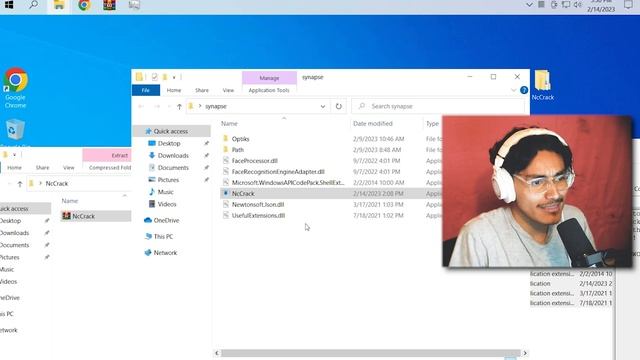Open Customize Quick Access Toolbar dropdown
The width and height of the screenshot is (640, 360).
(x=174, y=77)
